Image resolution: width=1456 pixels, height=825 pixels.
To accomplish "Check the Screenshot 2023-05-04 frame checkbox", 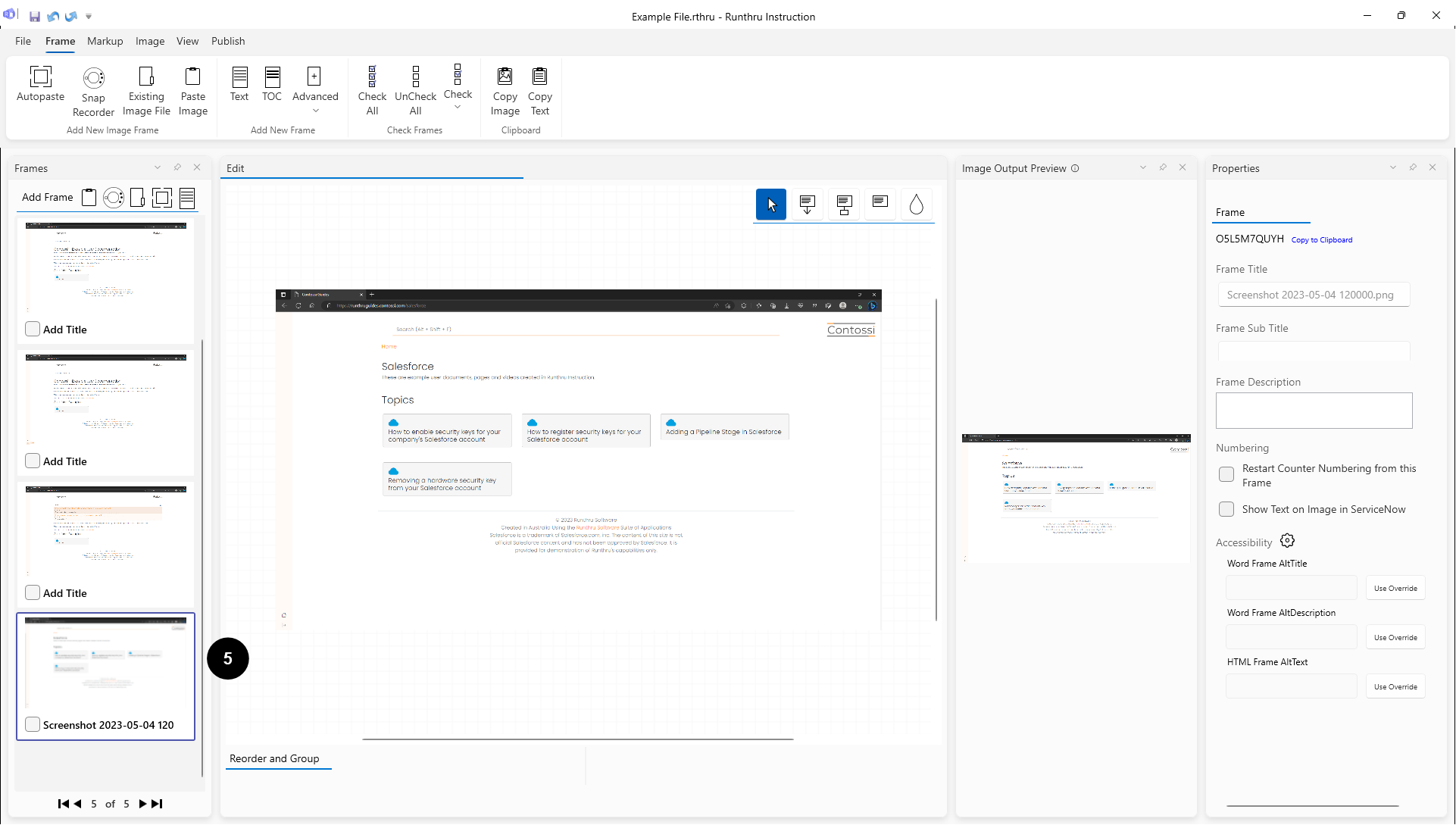I will (x=33, y=724).
